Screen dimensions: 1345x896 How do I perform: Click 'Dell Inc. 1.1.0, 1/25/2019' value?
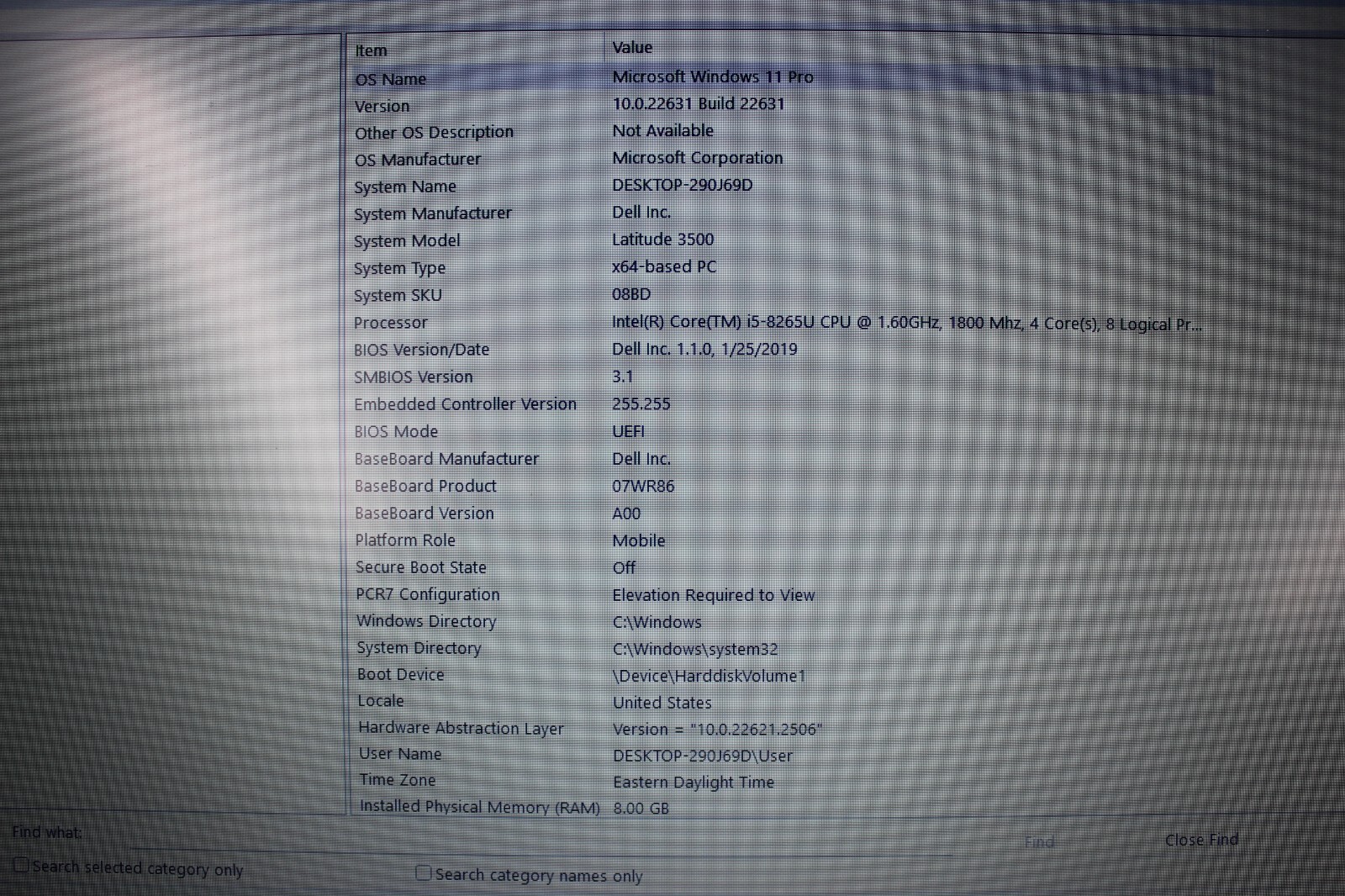(x=704, y=349)
